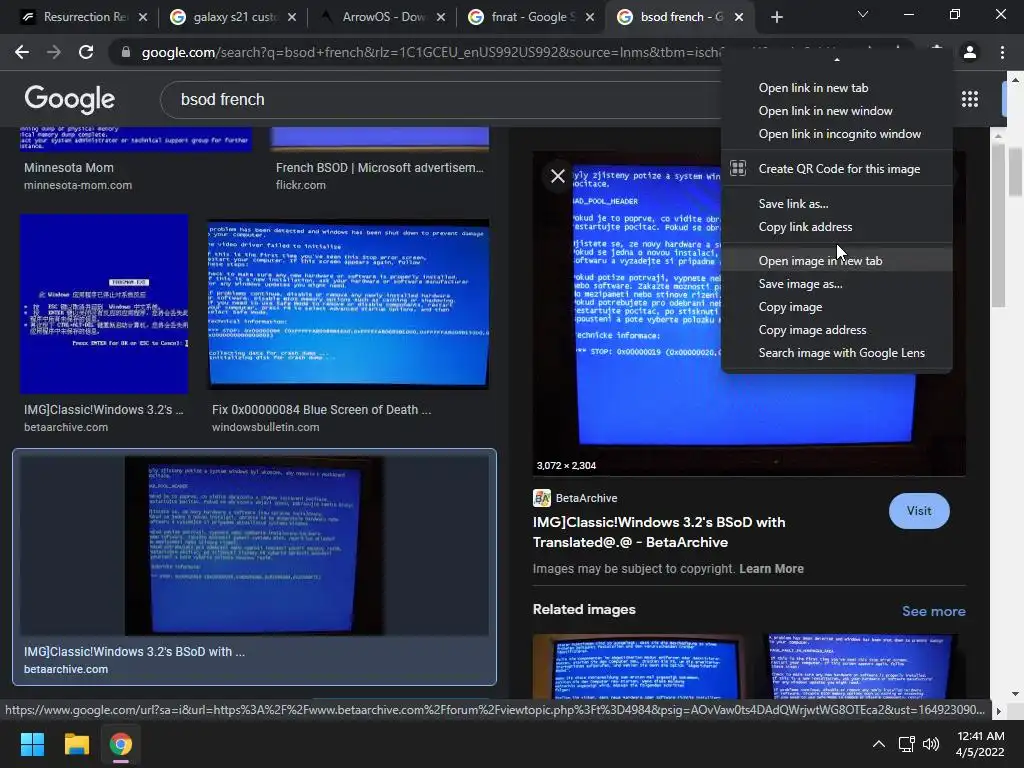Click the browser forward arrow
The image size is (1024, 768).
tap(54, 52)
